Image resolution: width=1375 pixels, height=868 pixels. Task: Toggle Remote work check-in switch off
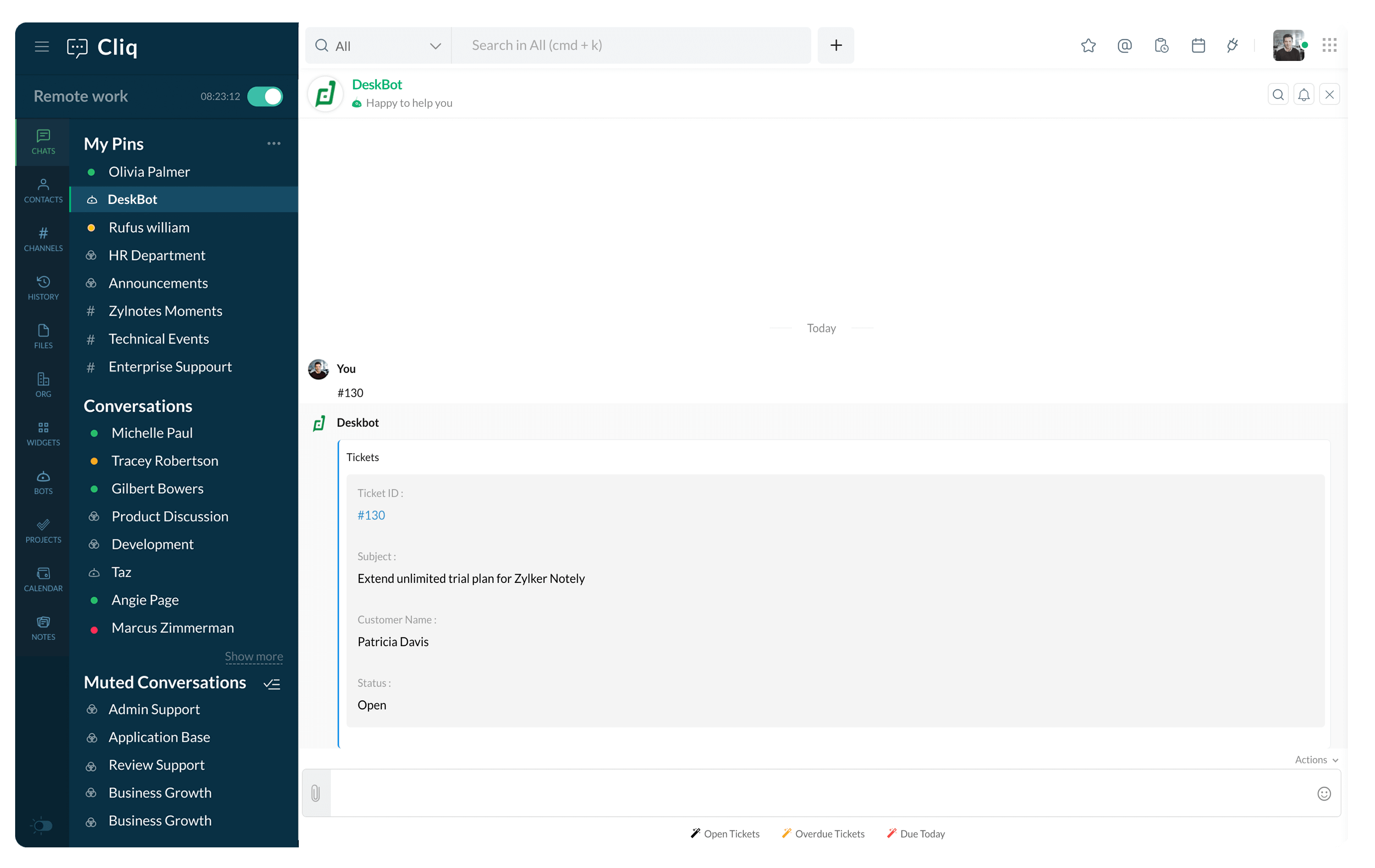(265, 97)
